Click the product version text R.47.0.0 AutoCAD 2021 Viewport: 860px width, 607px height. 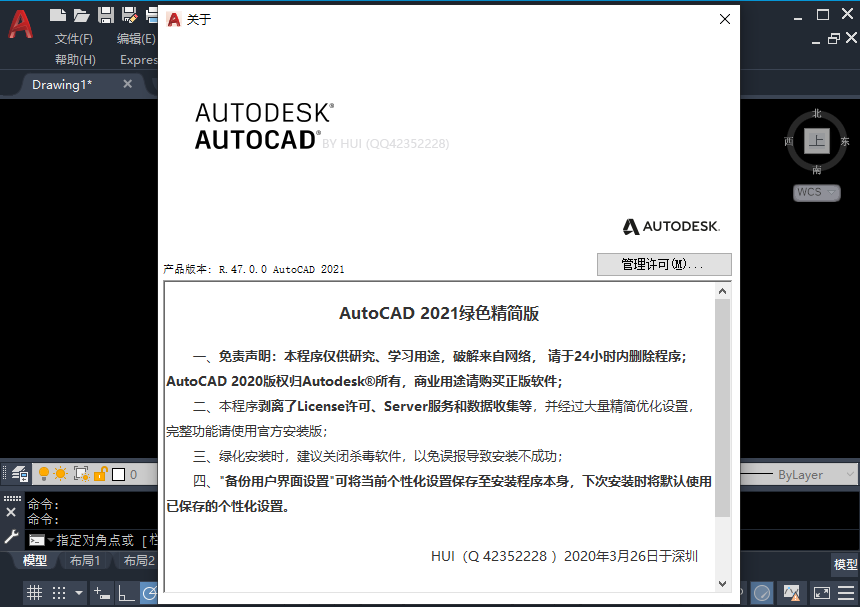click(x=281, y=269)
